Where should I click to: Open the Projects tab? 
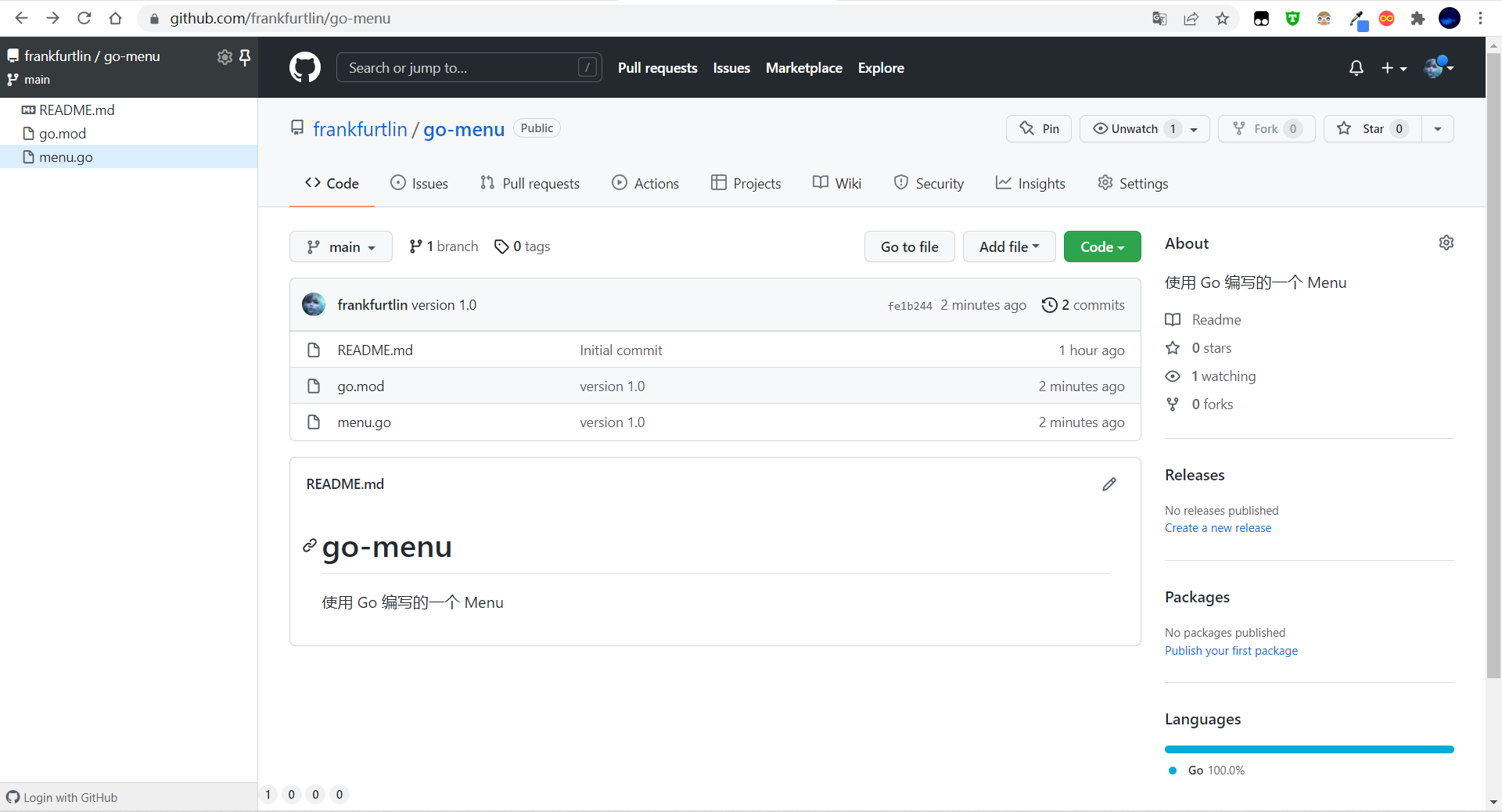pos(746,183)
